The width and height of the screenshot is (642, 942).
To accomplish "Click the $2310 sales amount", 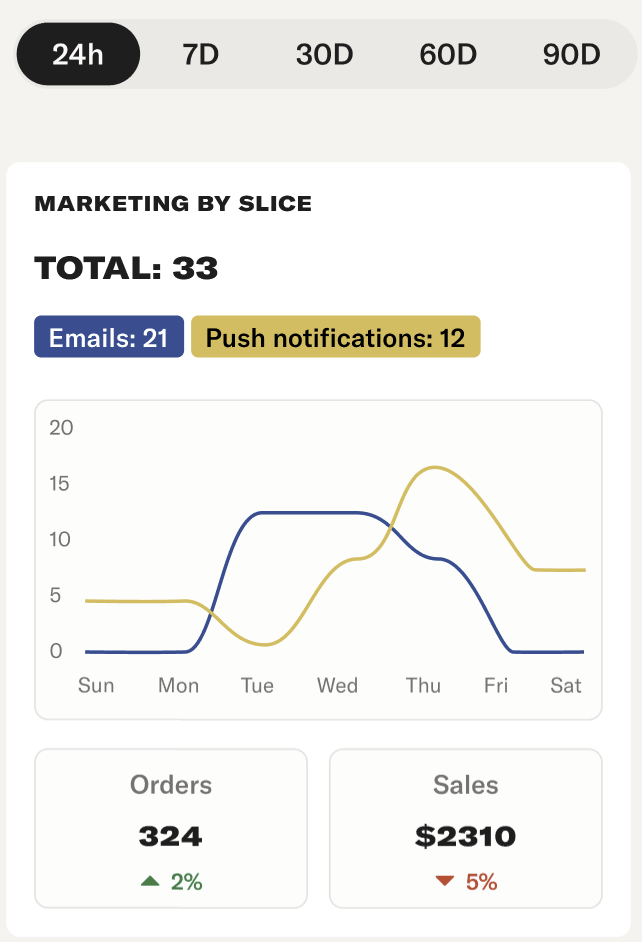I will [x=466, y=836].
